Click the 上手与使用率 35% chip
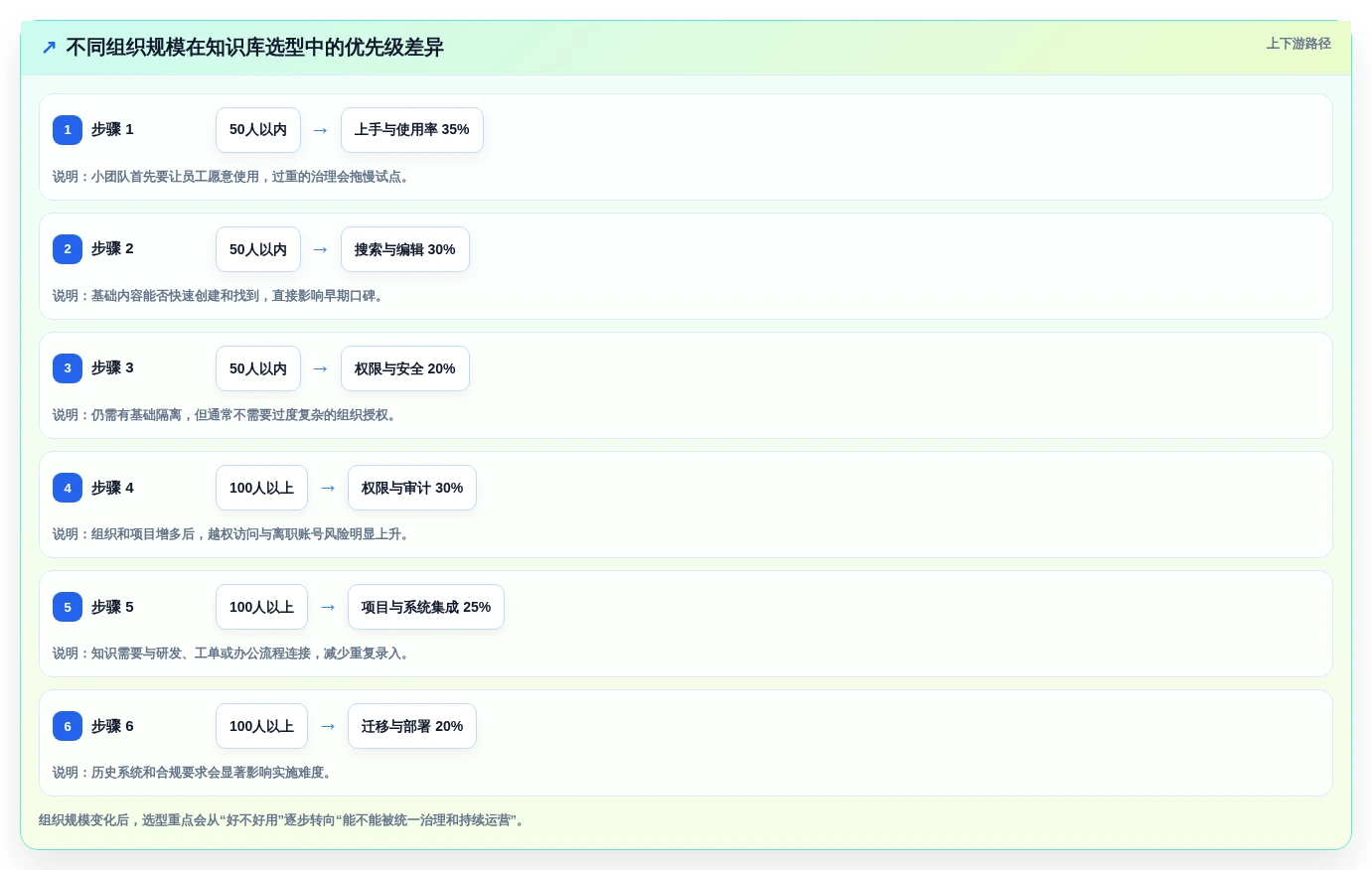Viewport: 1372px width, 870px height. pos(412,130)
